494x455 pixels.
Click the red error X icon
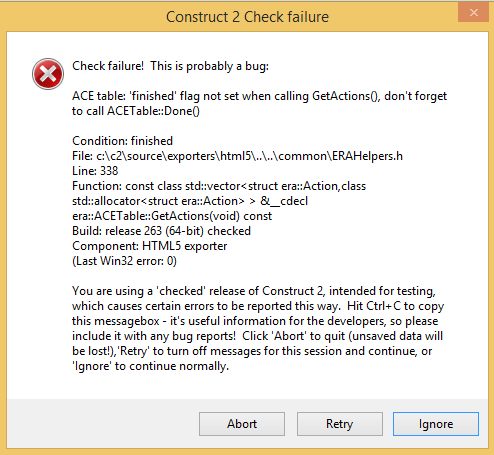tap(48, 74)
